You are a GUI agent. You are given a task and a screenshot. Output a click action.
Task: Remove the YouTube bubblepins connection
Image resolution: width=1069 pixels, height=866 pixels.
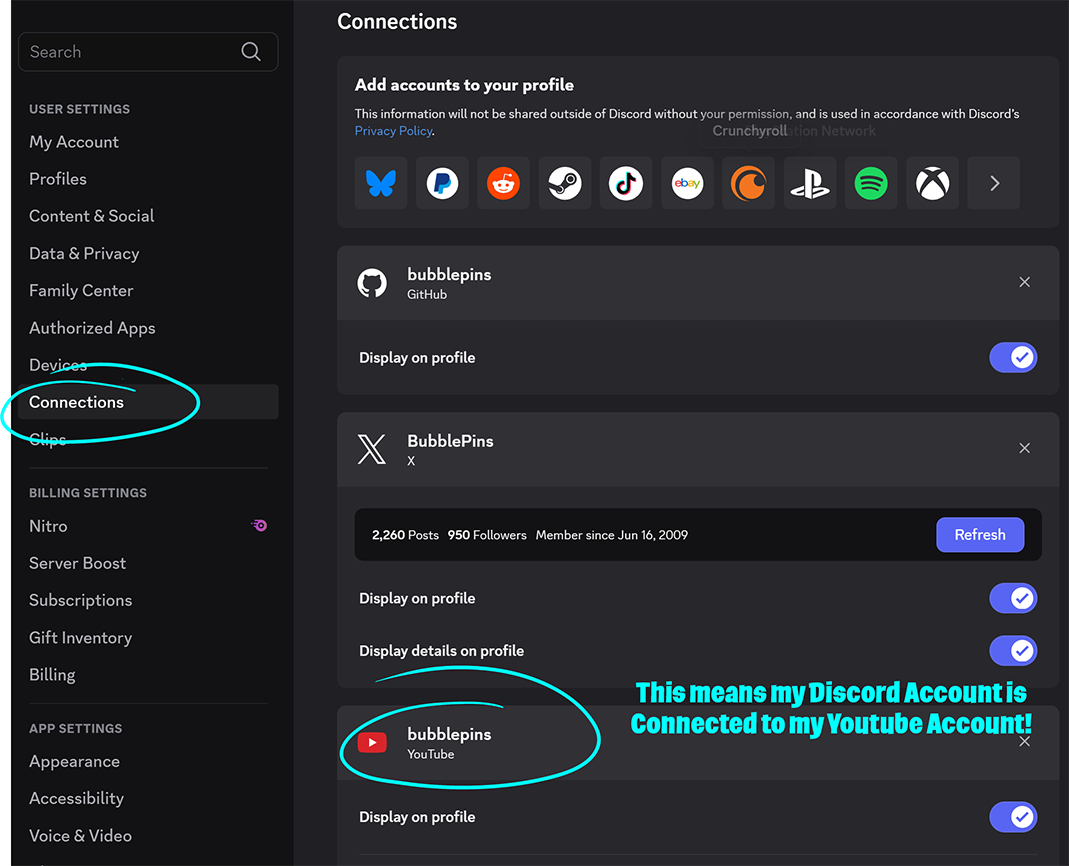(x=1024, y=741)
